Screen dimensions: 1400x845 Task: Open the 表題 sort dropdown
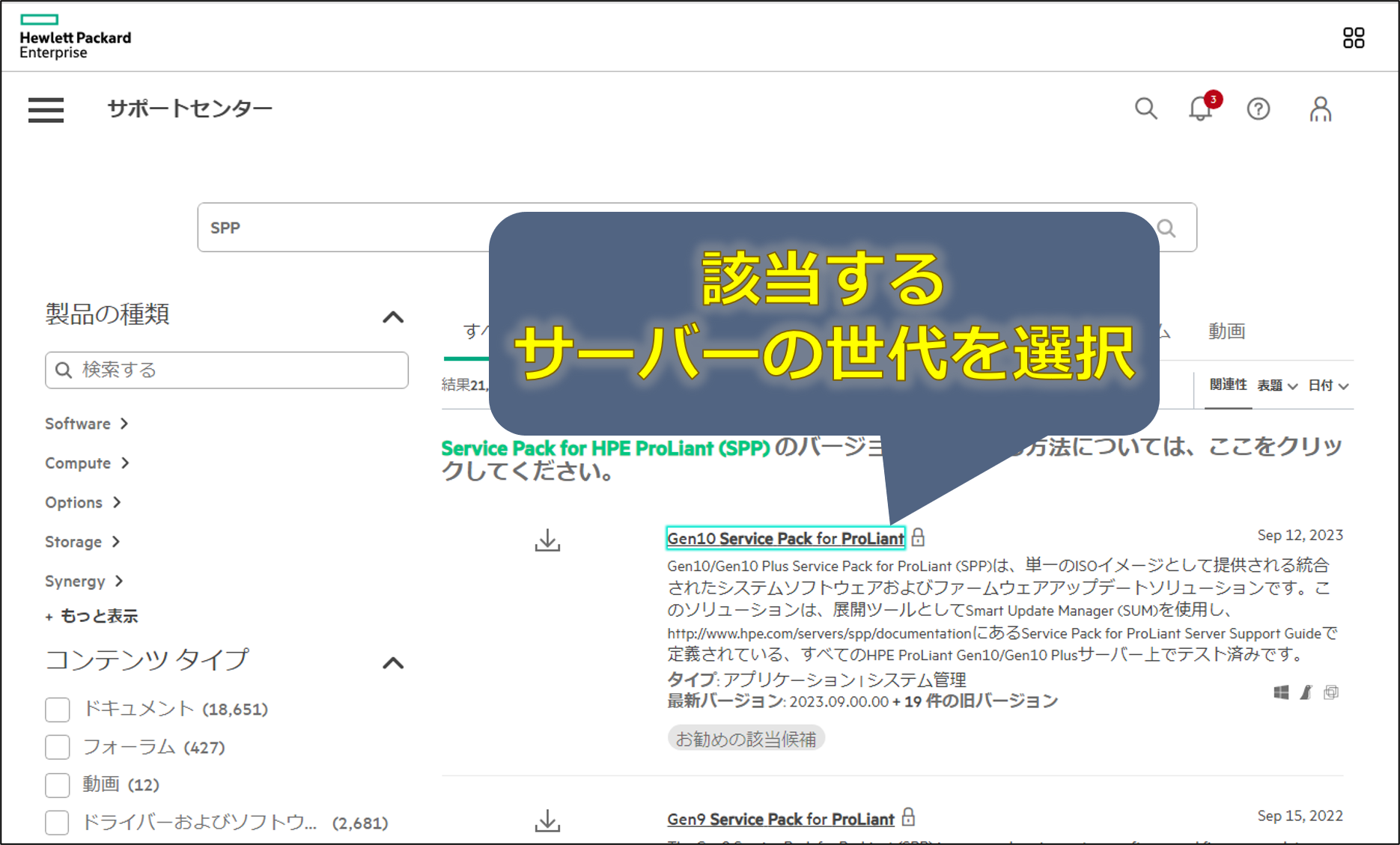pos(1277,385)
